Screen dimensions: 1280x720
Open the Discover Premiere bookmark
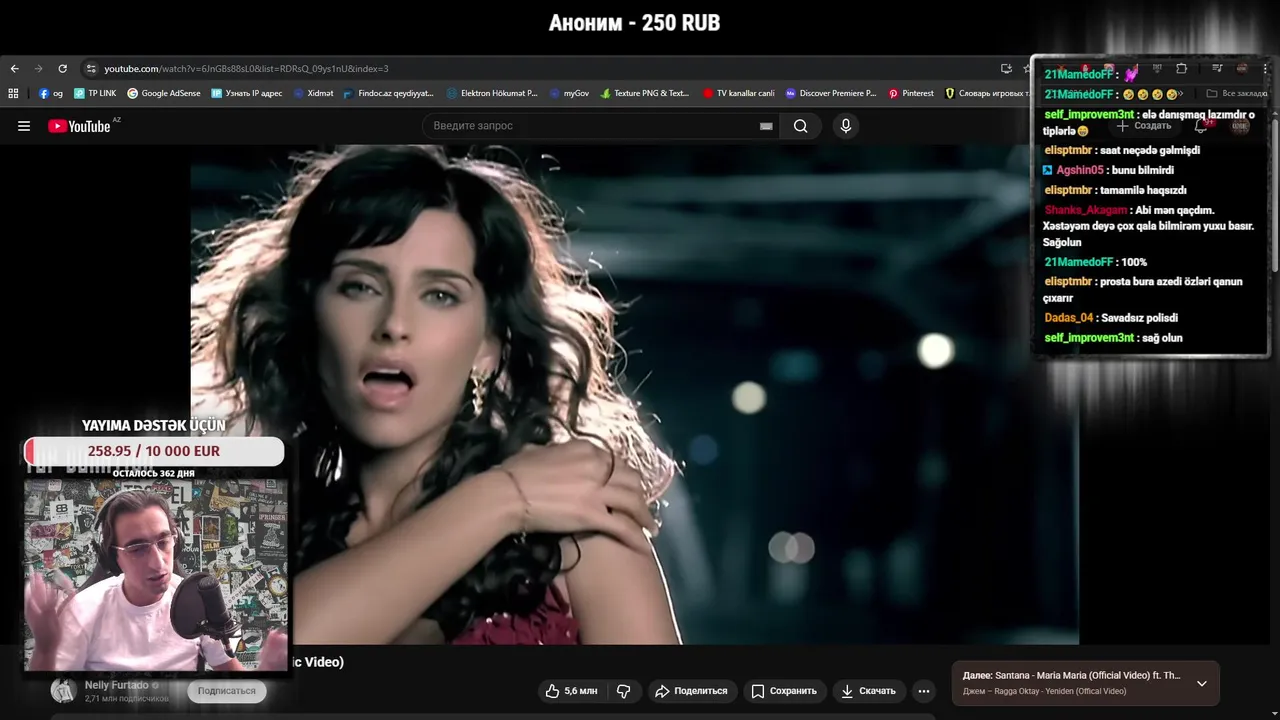(830, 93)
